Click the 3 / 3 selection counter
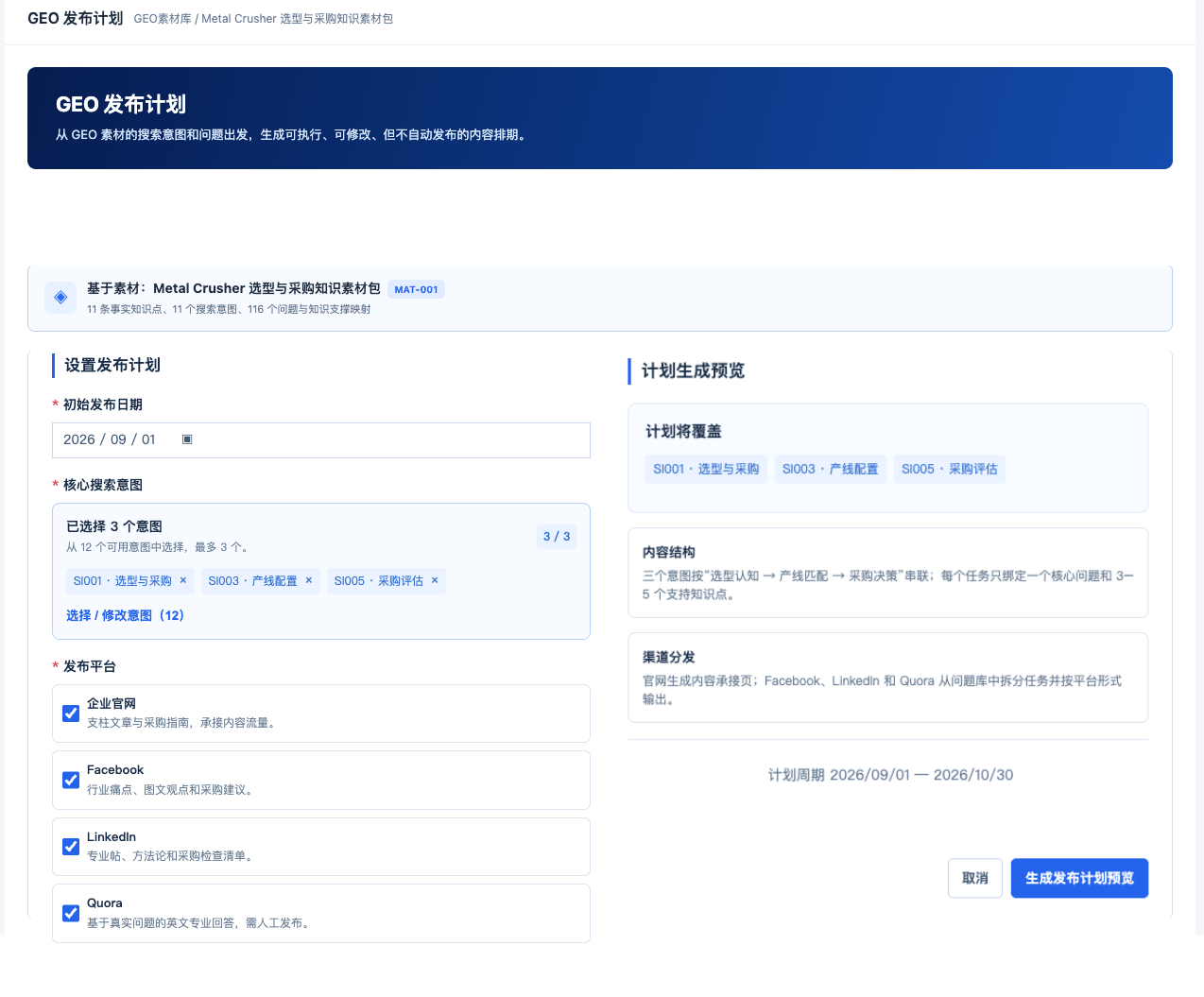1204x997 pixels. pyautogui.click(x=556, y=536)
